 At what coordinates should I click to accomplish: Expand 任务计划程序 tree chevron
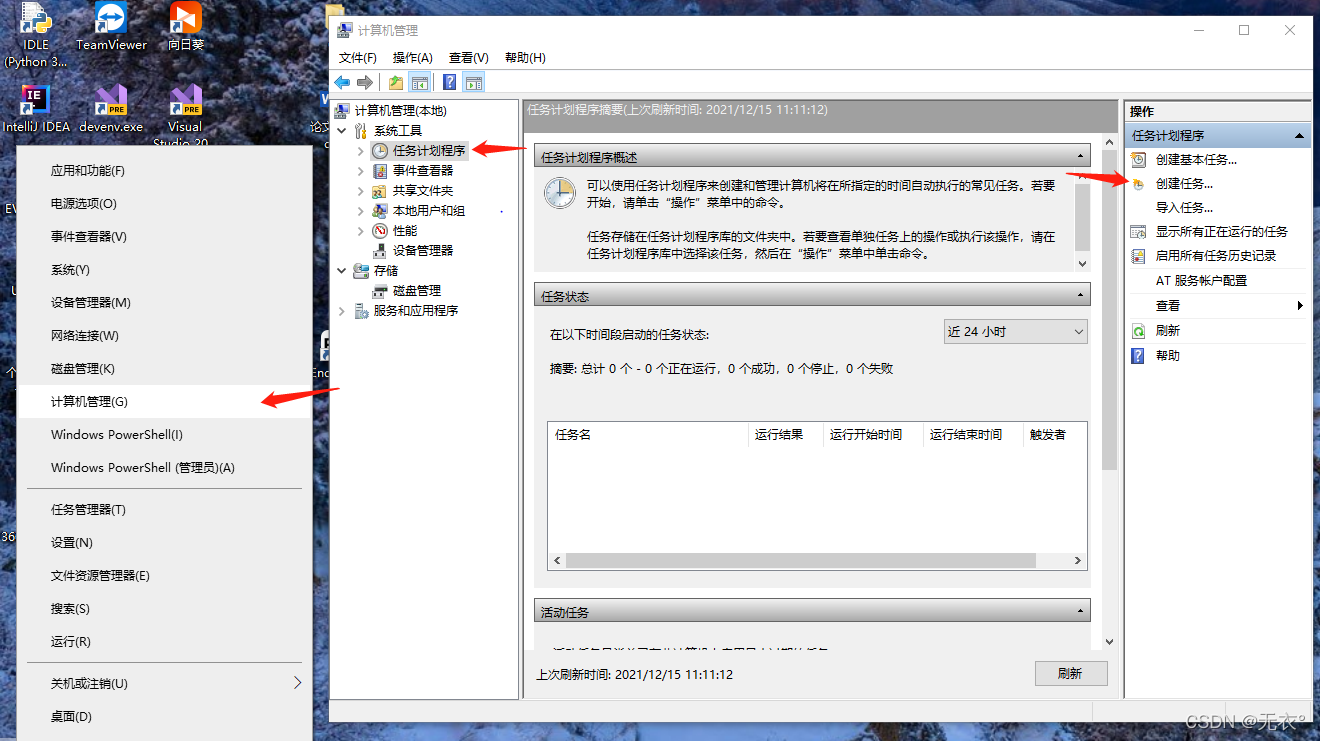point(361,150)
